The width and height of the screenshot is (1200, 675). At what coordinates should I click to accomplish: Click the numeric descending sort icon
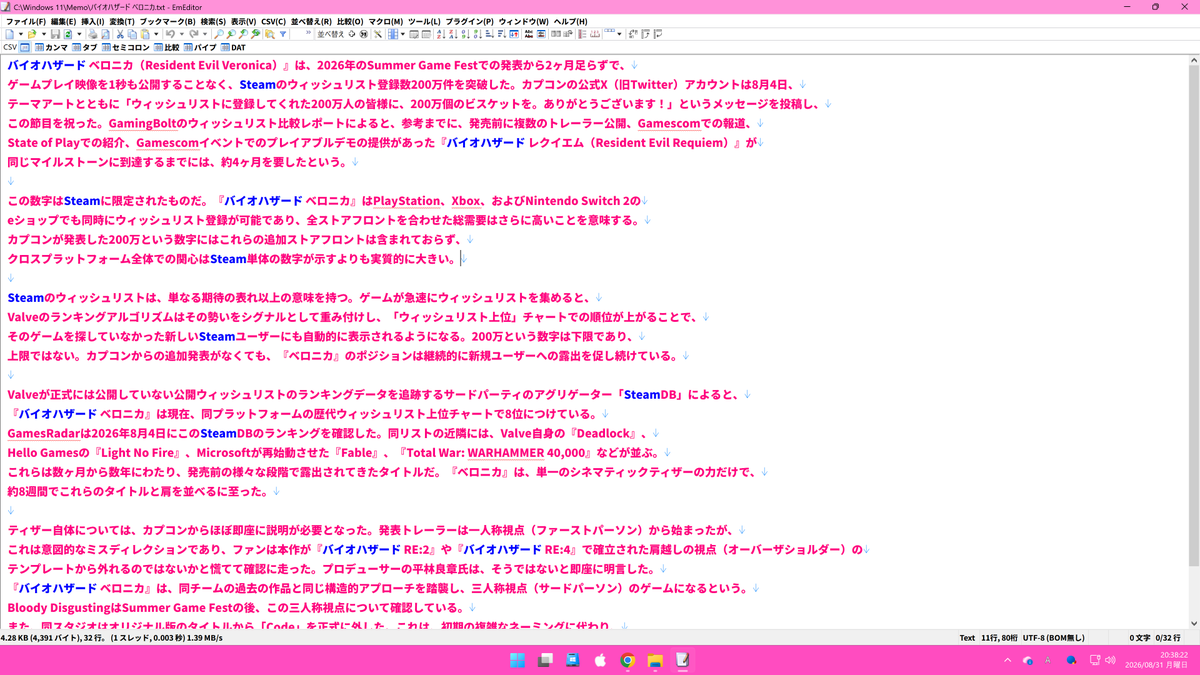pyautogui.click(x=476, y=34)
